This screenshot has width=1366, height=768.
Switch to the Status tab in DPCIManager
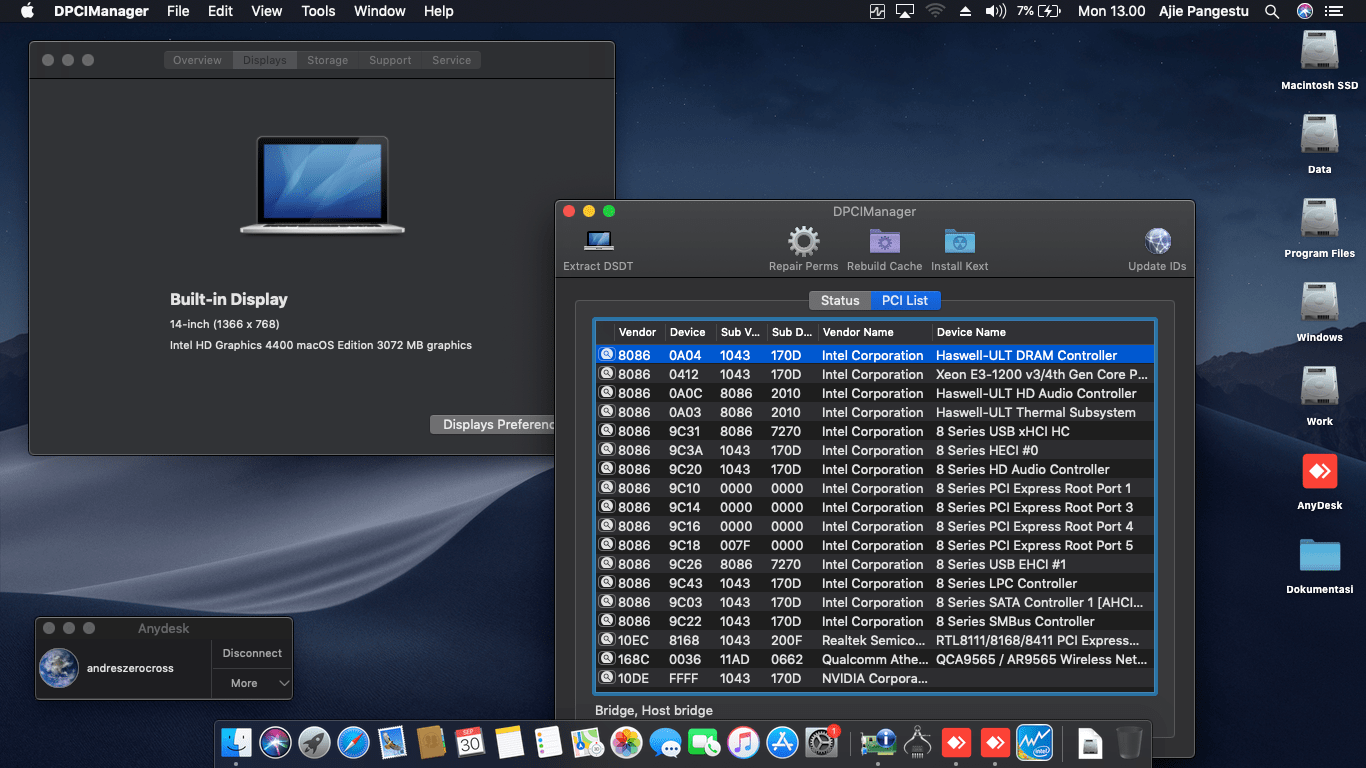pos(840,300)
